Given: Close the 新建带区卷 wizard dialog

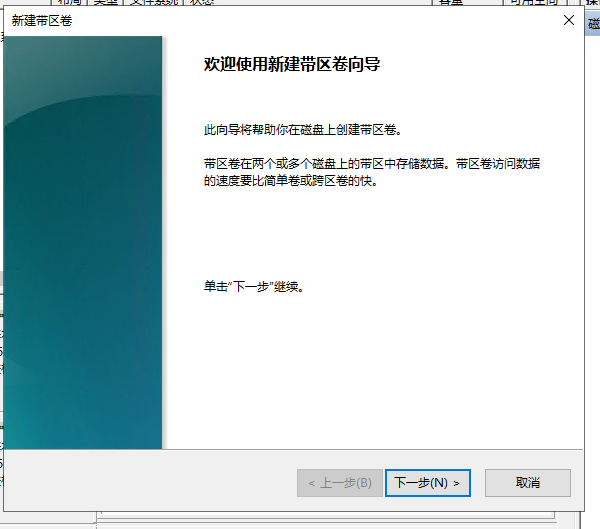Looking at the screenshot, I should pos(569,20).
